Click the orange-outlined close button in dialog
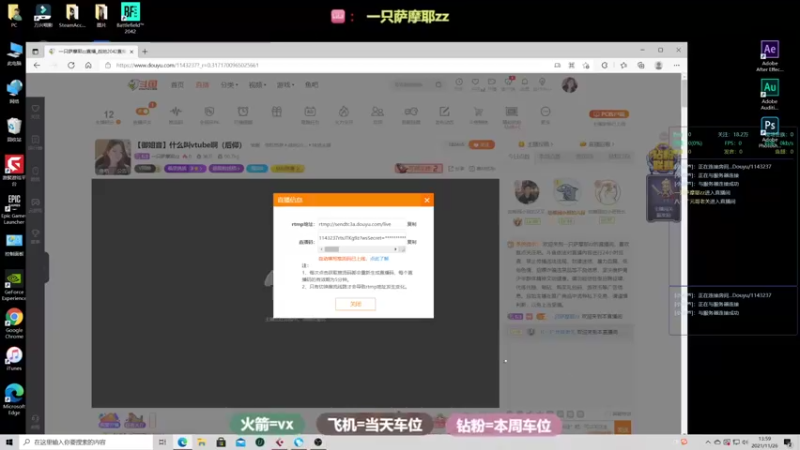 [x=355, y=304]
